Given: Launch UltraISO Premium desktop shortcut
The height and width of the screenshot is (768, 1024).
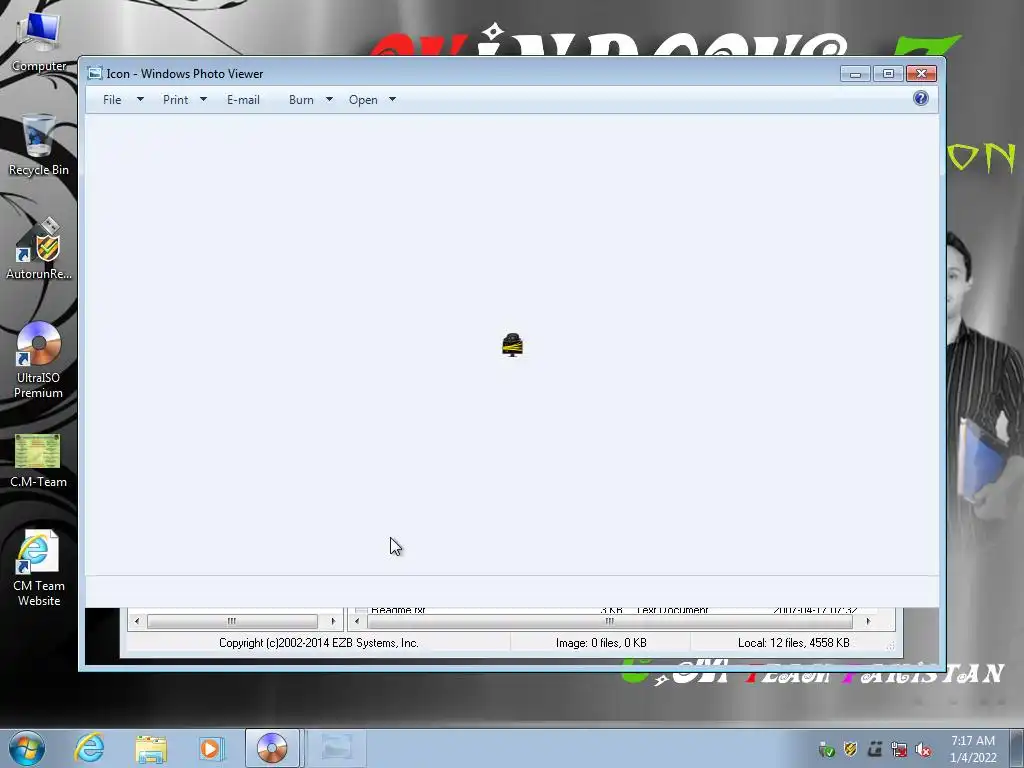Looking at the screenshot, I should coord(39,360).
